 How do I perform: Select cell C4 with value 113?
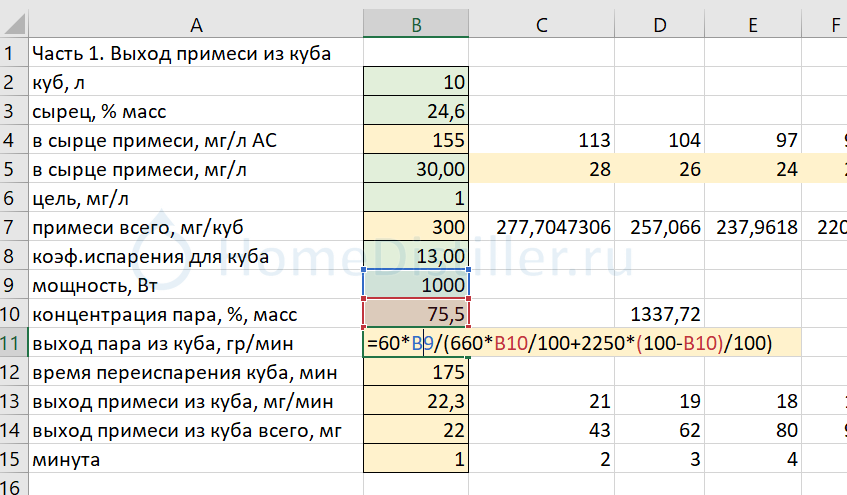tap(541, 140)
